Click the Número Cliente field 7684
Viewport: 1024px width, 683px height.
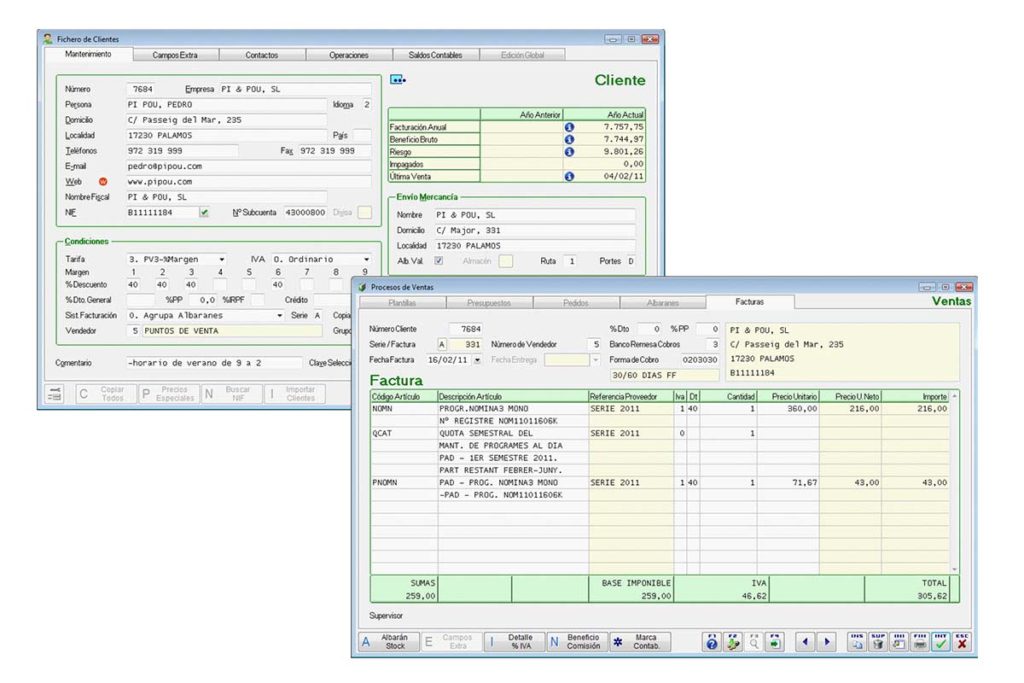click(x=466, y=329)
